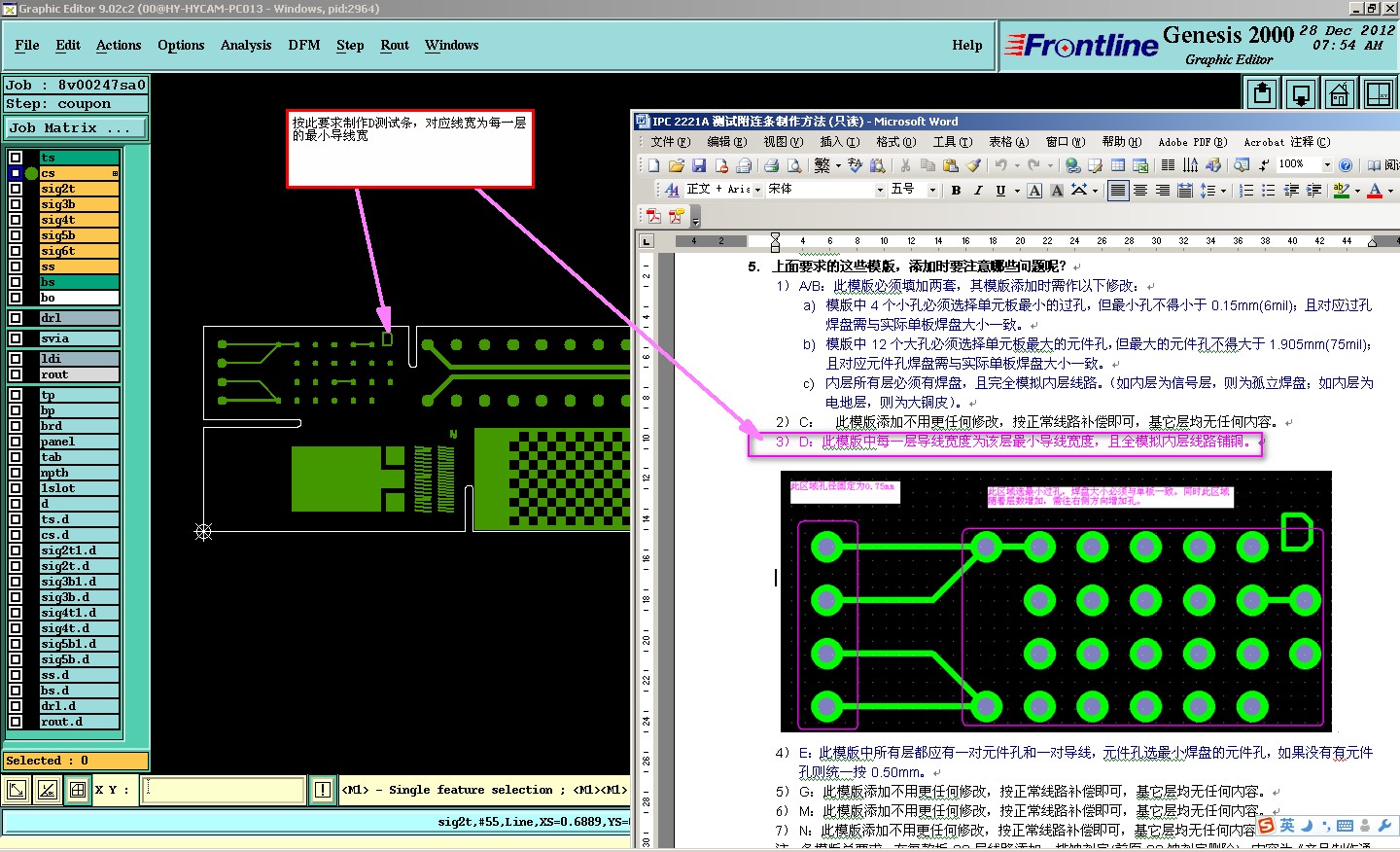Click Word's Insert Table icon
This screenshot has width=1400, height=852.
point(1118,165)
